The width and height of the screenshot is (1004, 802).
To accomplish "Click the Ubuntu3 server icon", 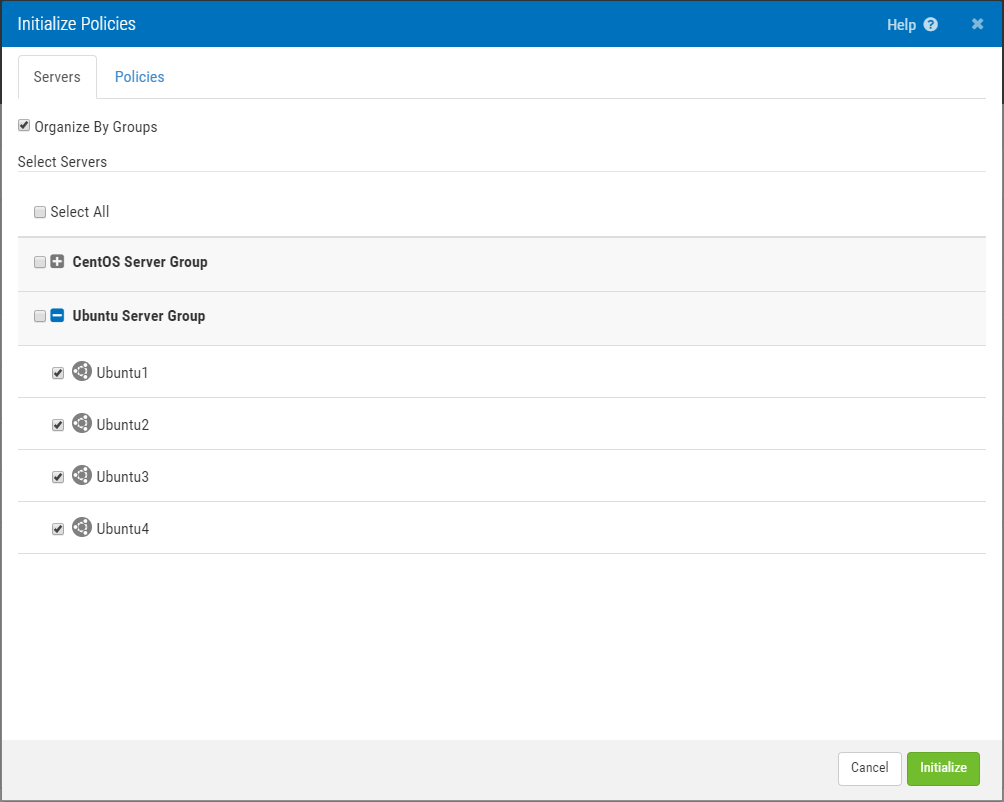I will tap(81, 475).
